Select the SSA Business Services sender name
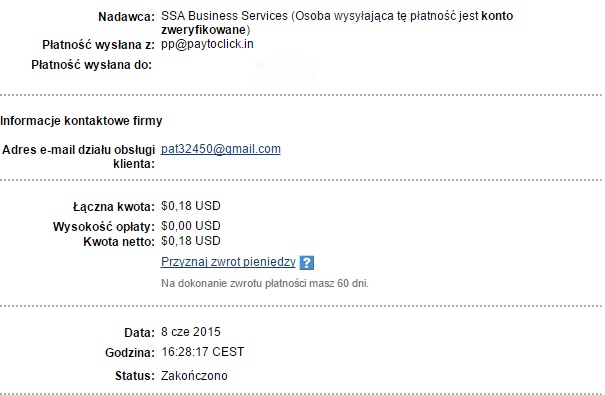Screen dimensions: 605x395 click(224, 16)
